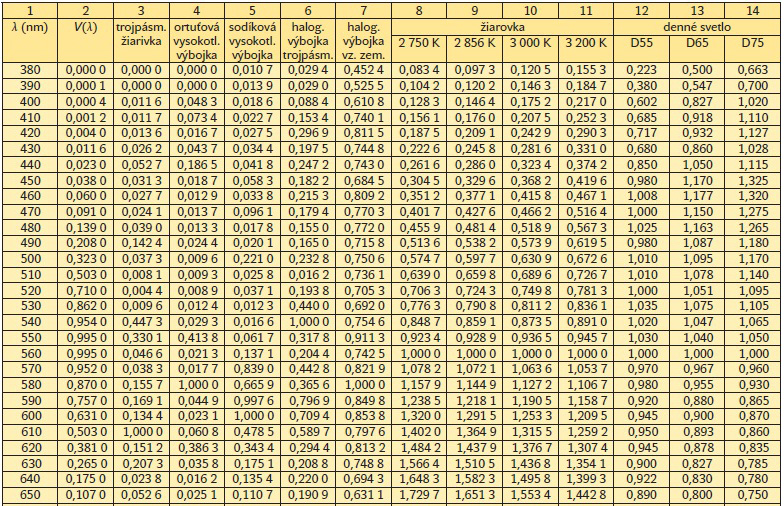Click the cell '0,478 5'
The height and width of the screenshot is (506, 784).
(x=252, y=432)
